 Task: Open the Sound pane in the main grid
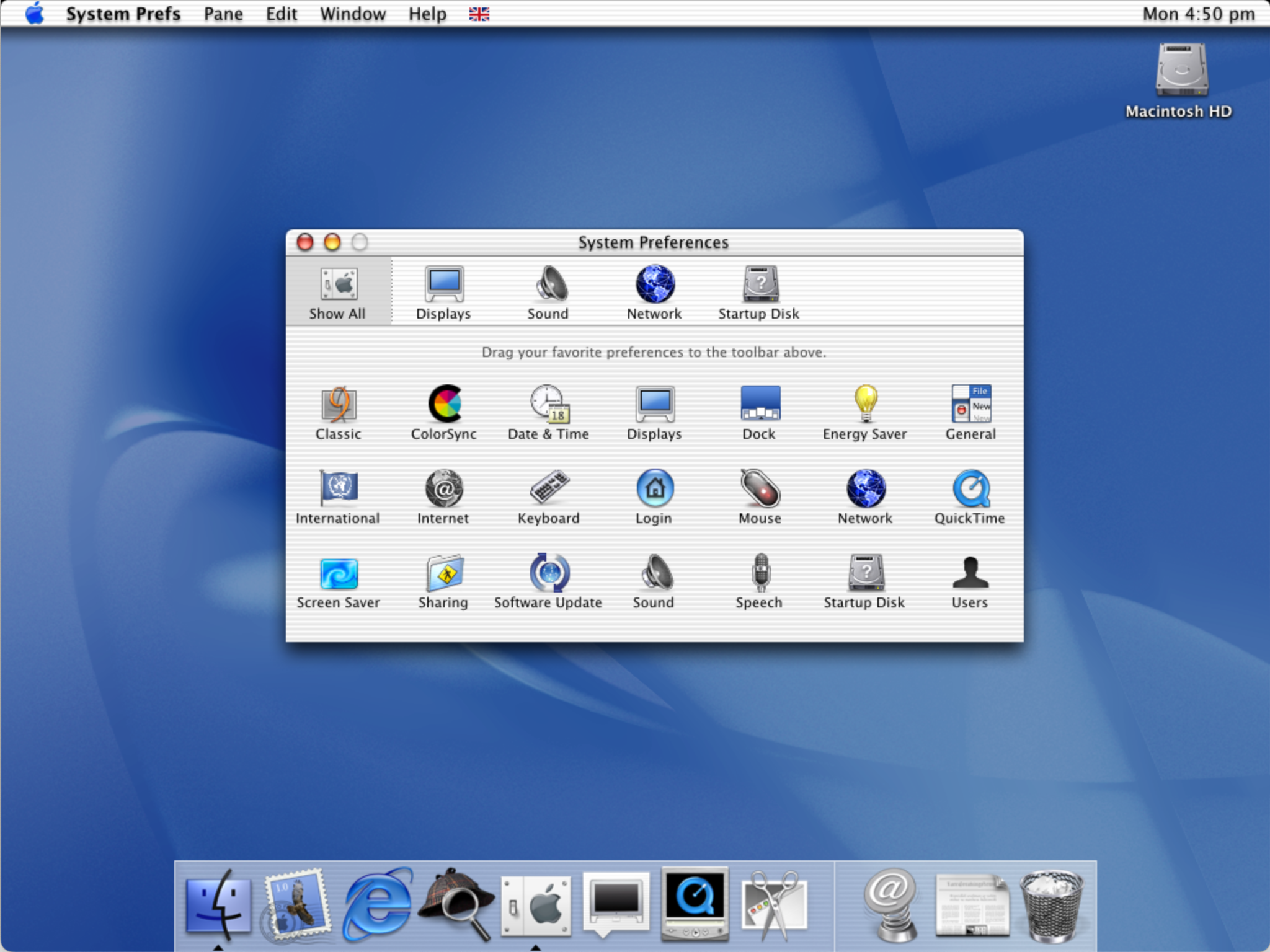coord(654,581)
